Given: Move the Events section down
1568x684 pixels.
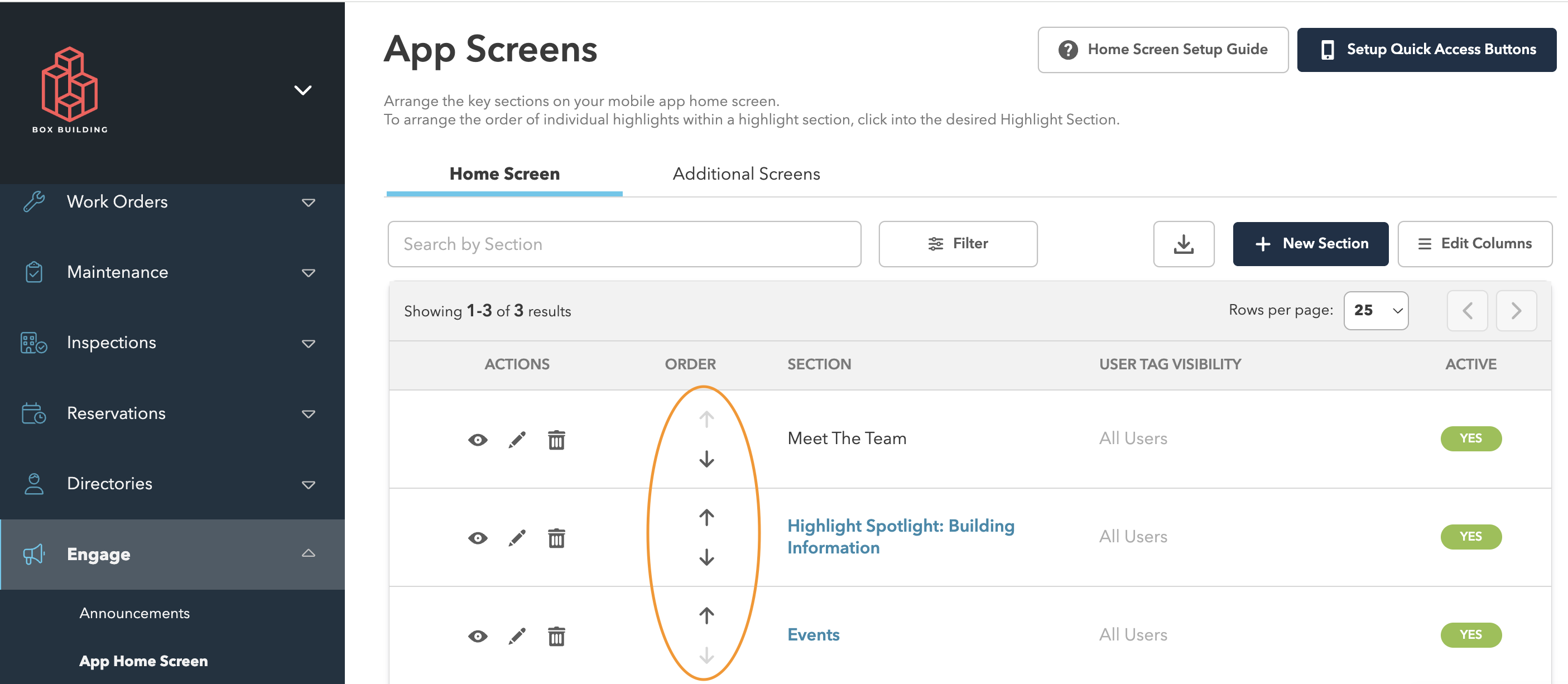Looking at the screenshot, I should pyautogui.click(x=706, y=656).
